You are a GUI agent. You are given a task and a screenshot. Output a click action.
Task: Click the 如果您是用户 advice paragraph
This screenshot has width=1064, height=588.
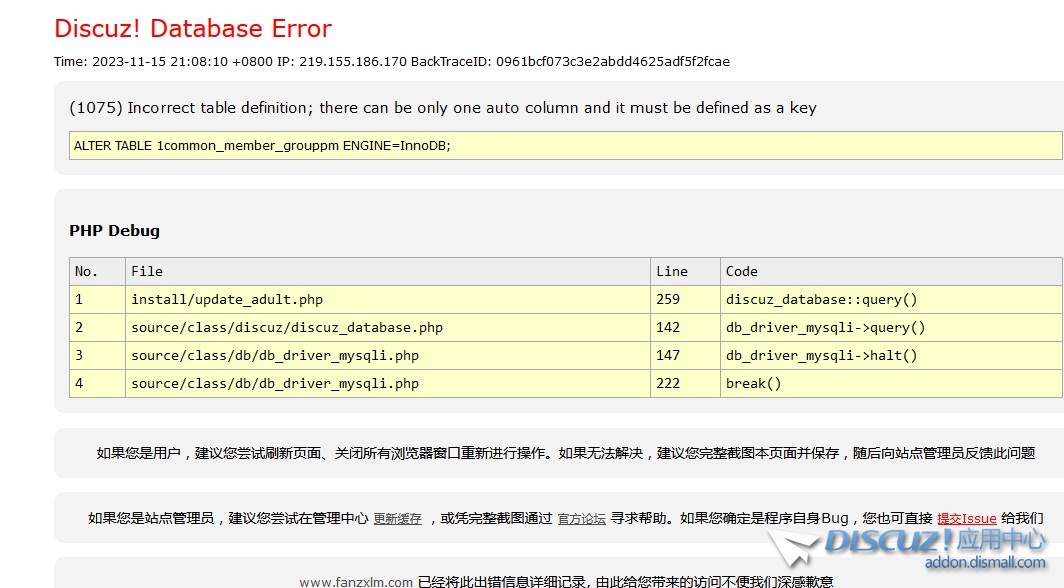566,453
